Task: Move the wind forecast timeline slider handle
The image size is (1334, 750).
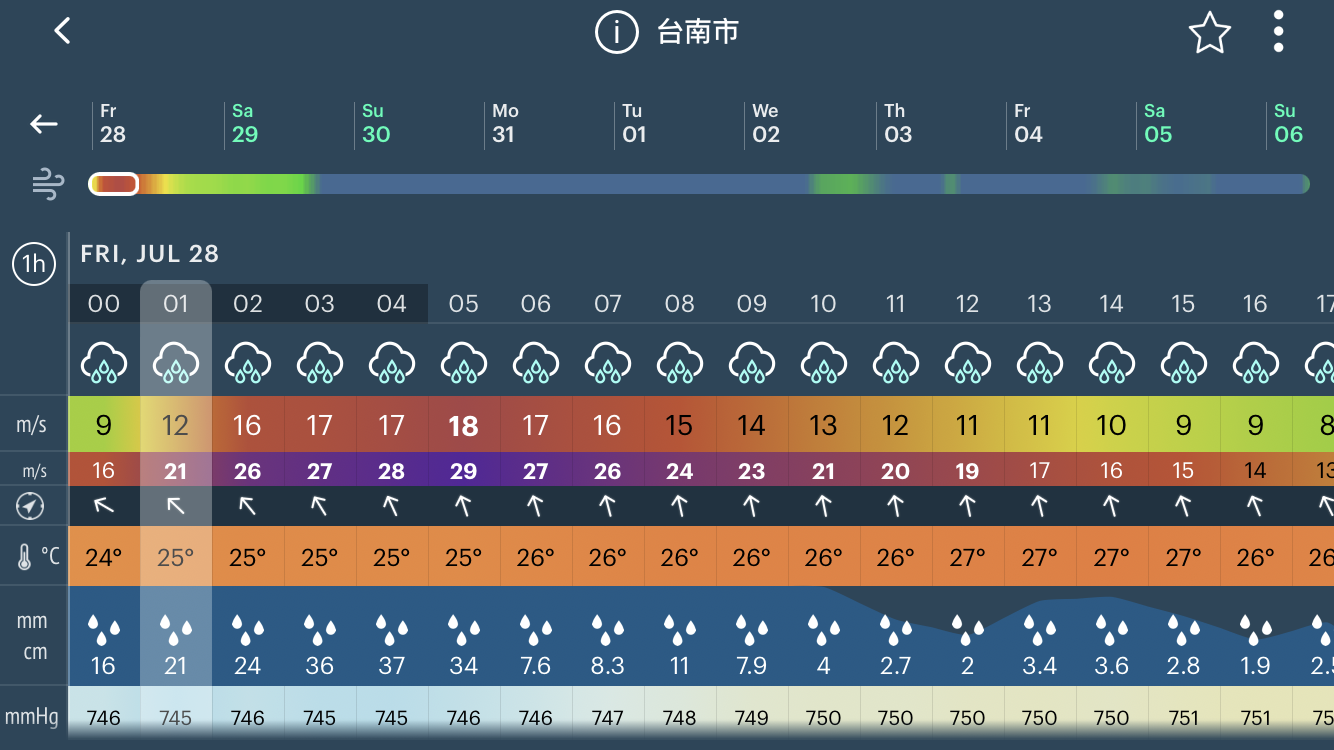Action: click(x=113, y=184)
